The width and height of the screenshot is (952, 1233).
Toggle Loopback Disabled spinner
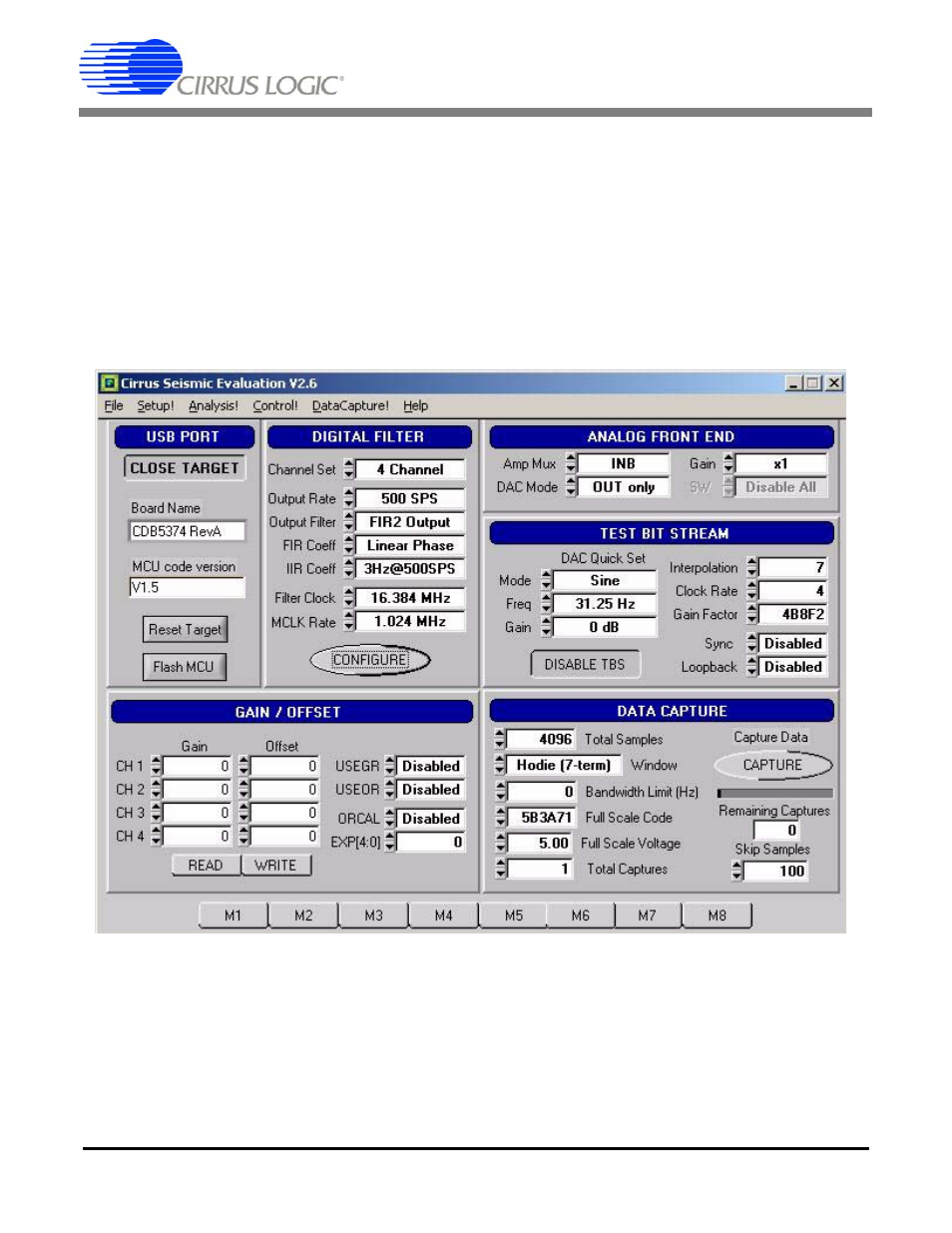click(x=751, y=667)
